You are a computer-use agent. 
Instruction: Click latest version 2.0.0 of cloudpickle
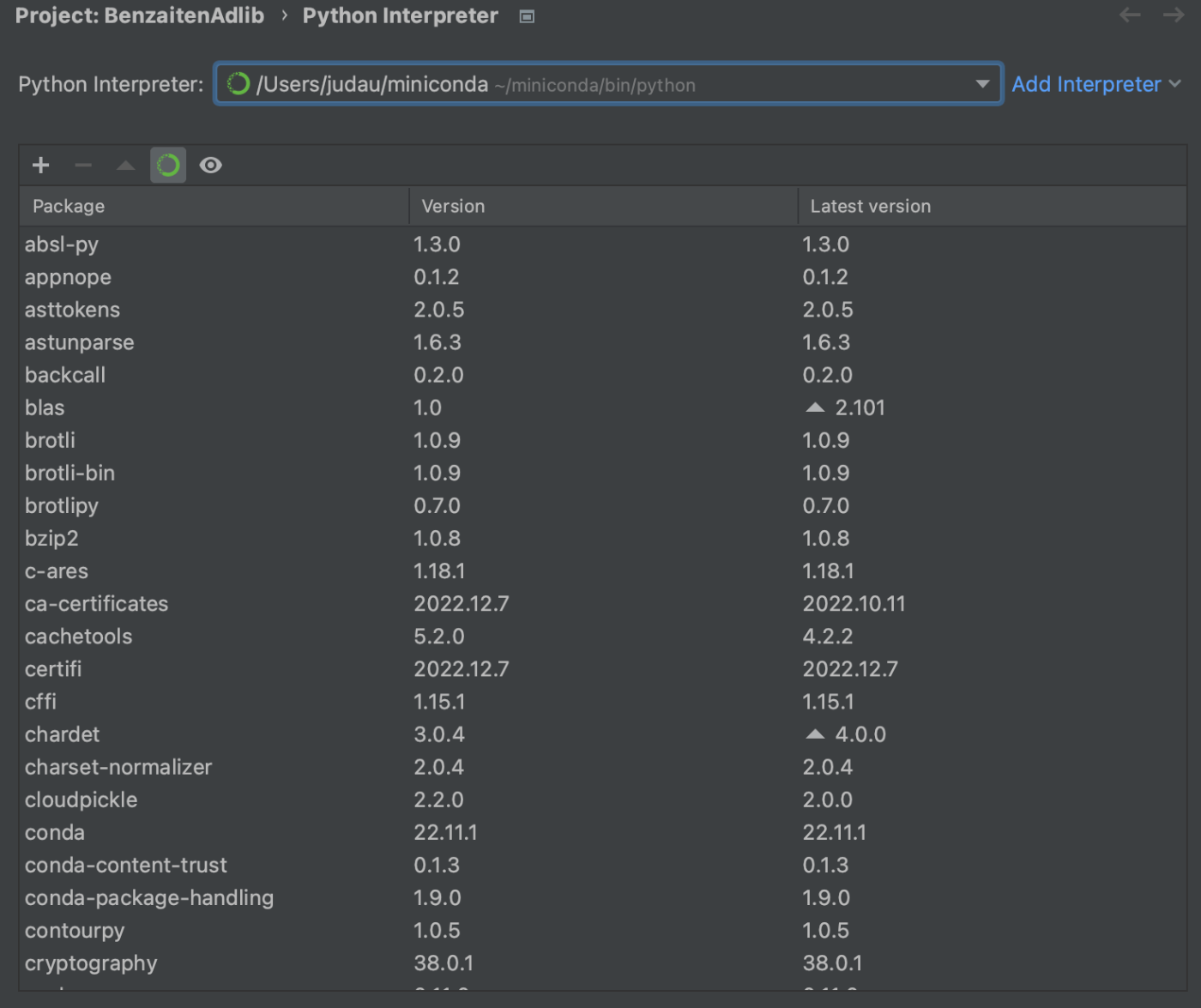point(828,800)
